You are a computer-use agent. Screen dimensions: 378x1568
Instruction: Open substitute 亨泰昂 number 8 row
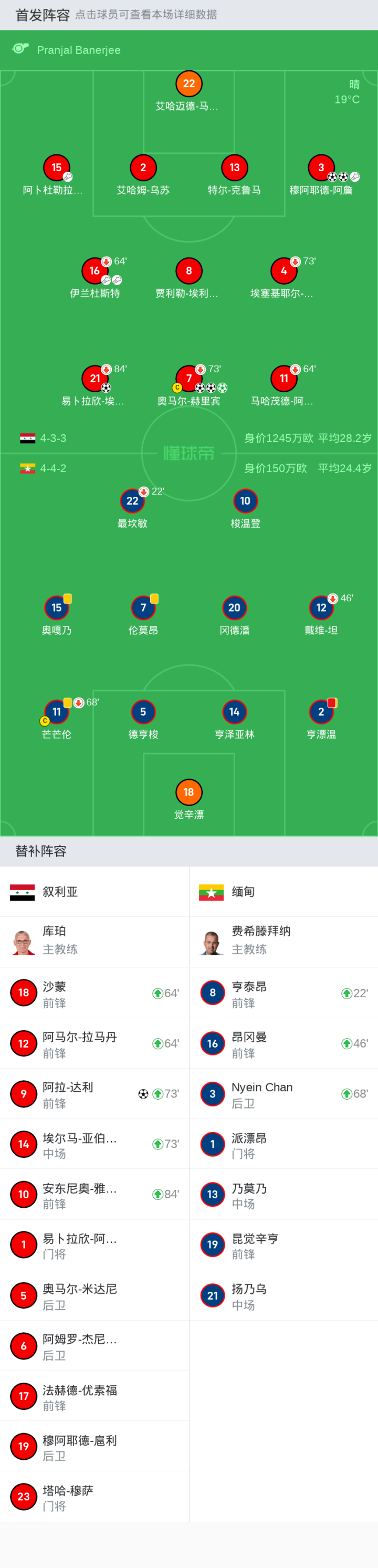(x=283, y=994)
